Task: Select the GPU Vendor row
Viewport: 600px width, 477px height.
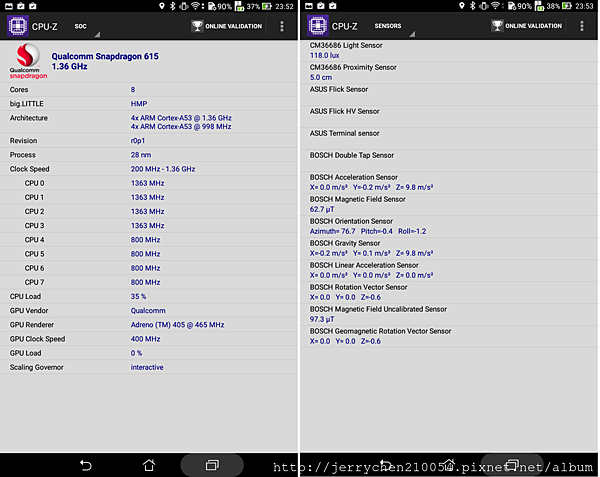Action: click(149, 311)
